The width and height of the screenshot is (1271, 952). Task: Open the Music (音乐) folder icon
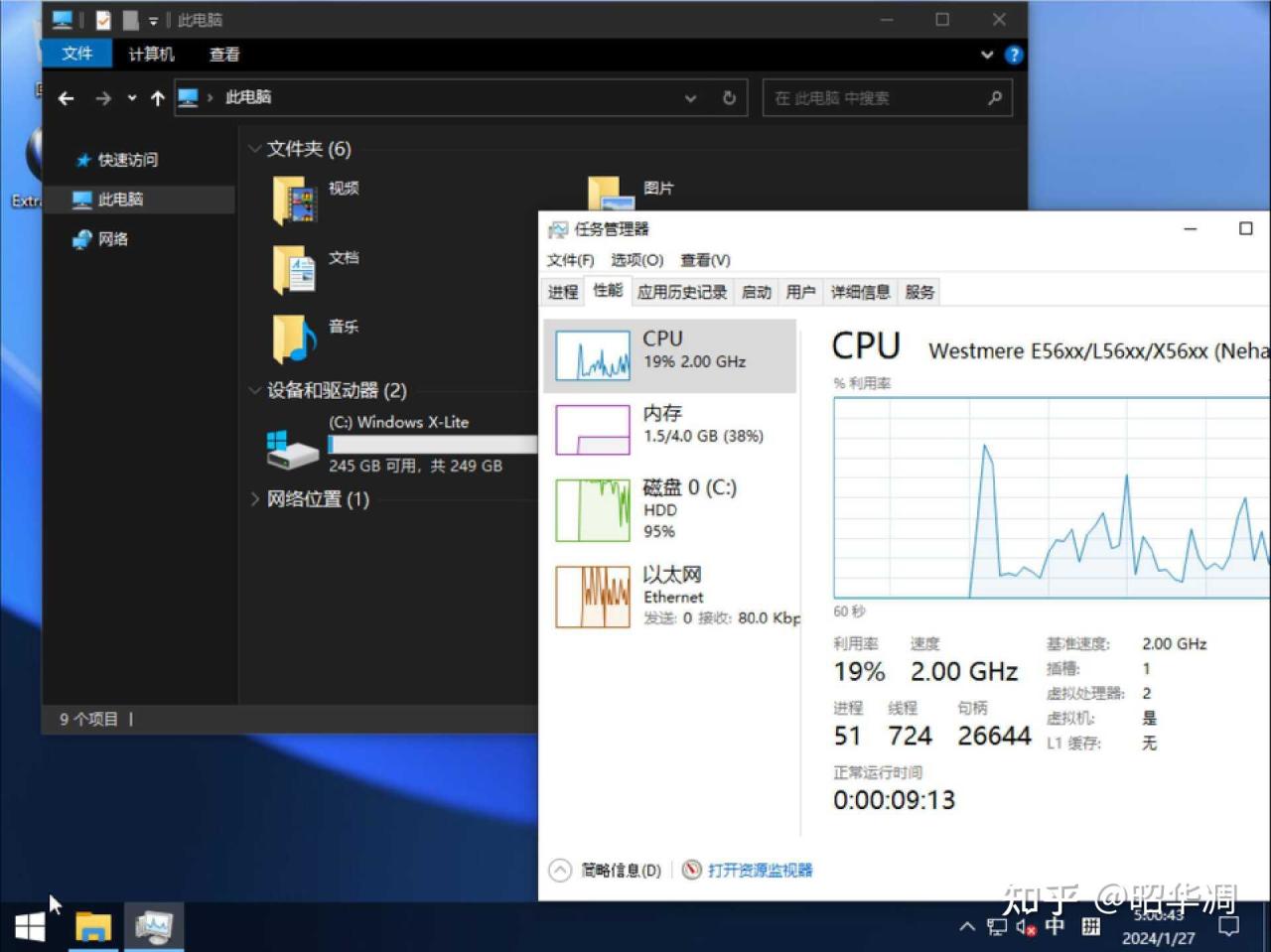[x=294, y=339]
